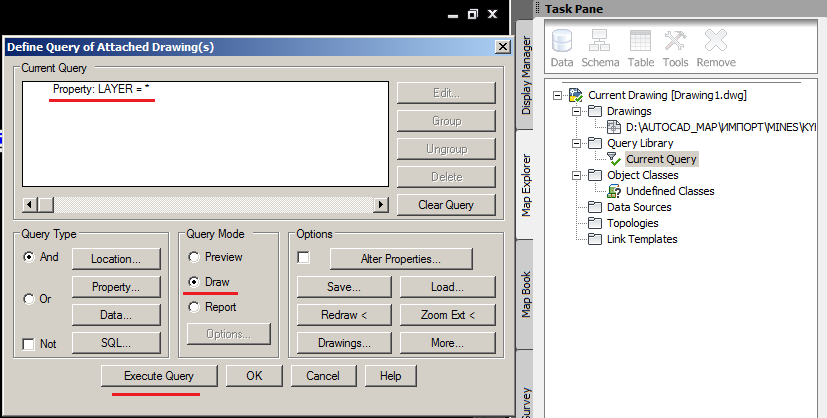Switch to Map Explorer tab
Screen dimensions: 827x418
(x=526, y=185)
